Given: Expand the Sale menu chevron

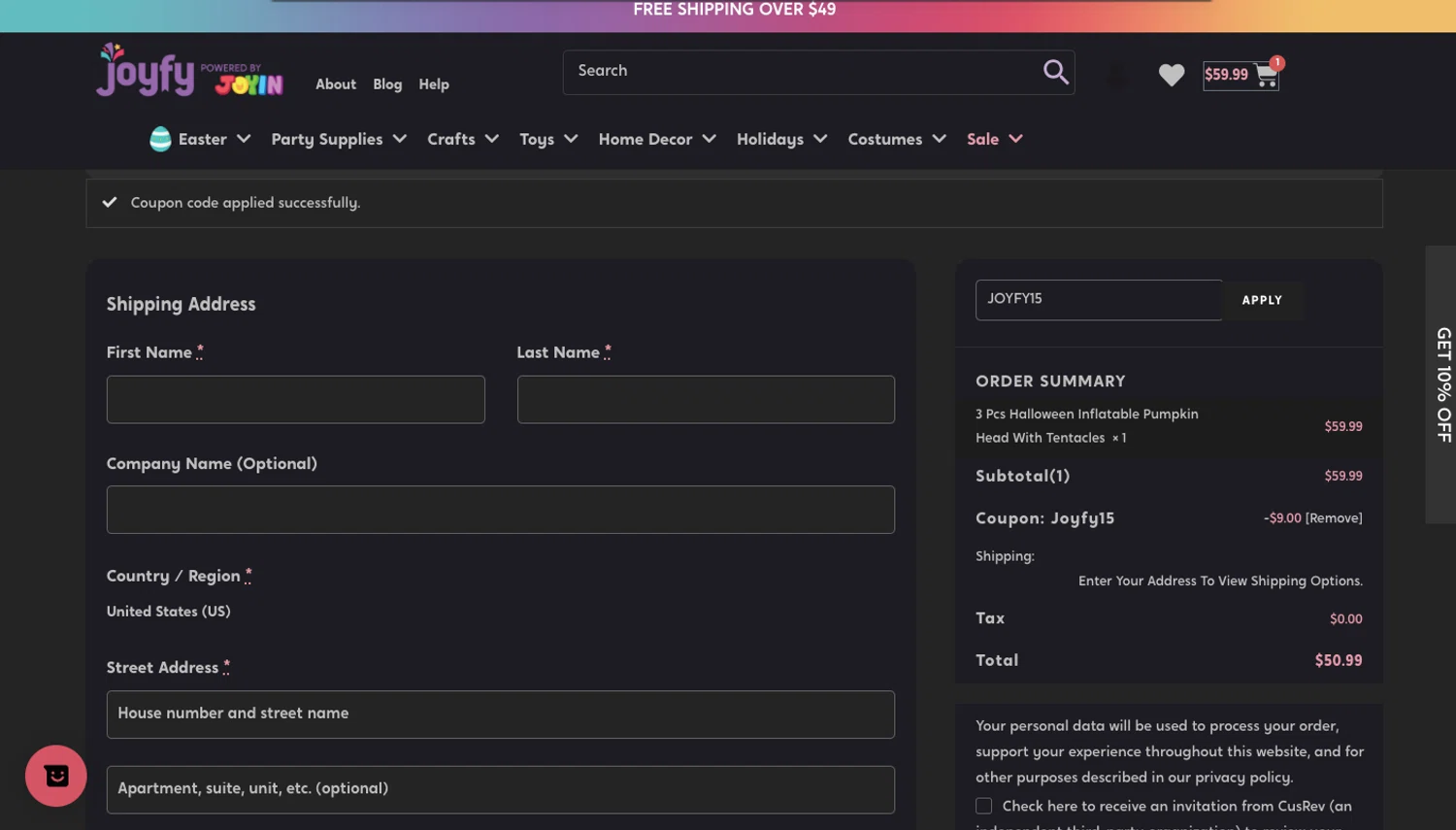Looking at the screenshot, I should [x=1016, y=139].
